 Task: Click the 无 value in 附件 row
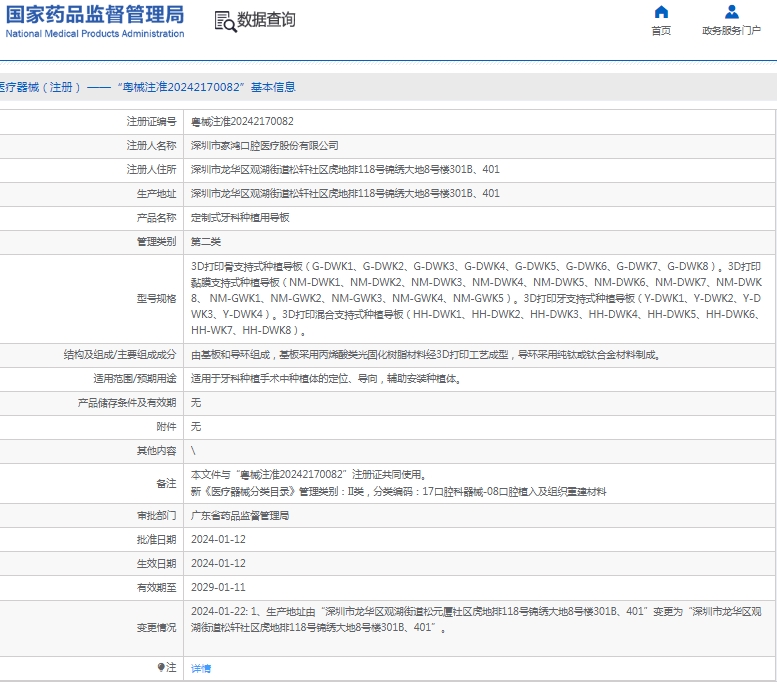click(196, 426)
